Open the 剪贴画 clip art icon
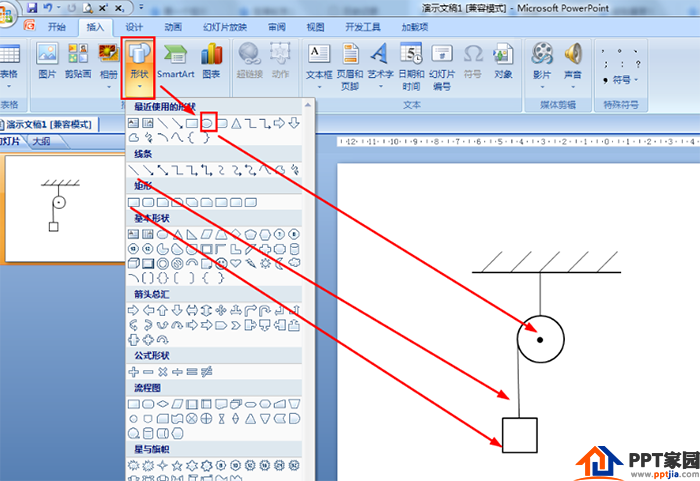Screen dimensions: 700x481 point(78,62)
